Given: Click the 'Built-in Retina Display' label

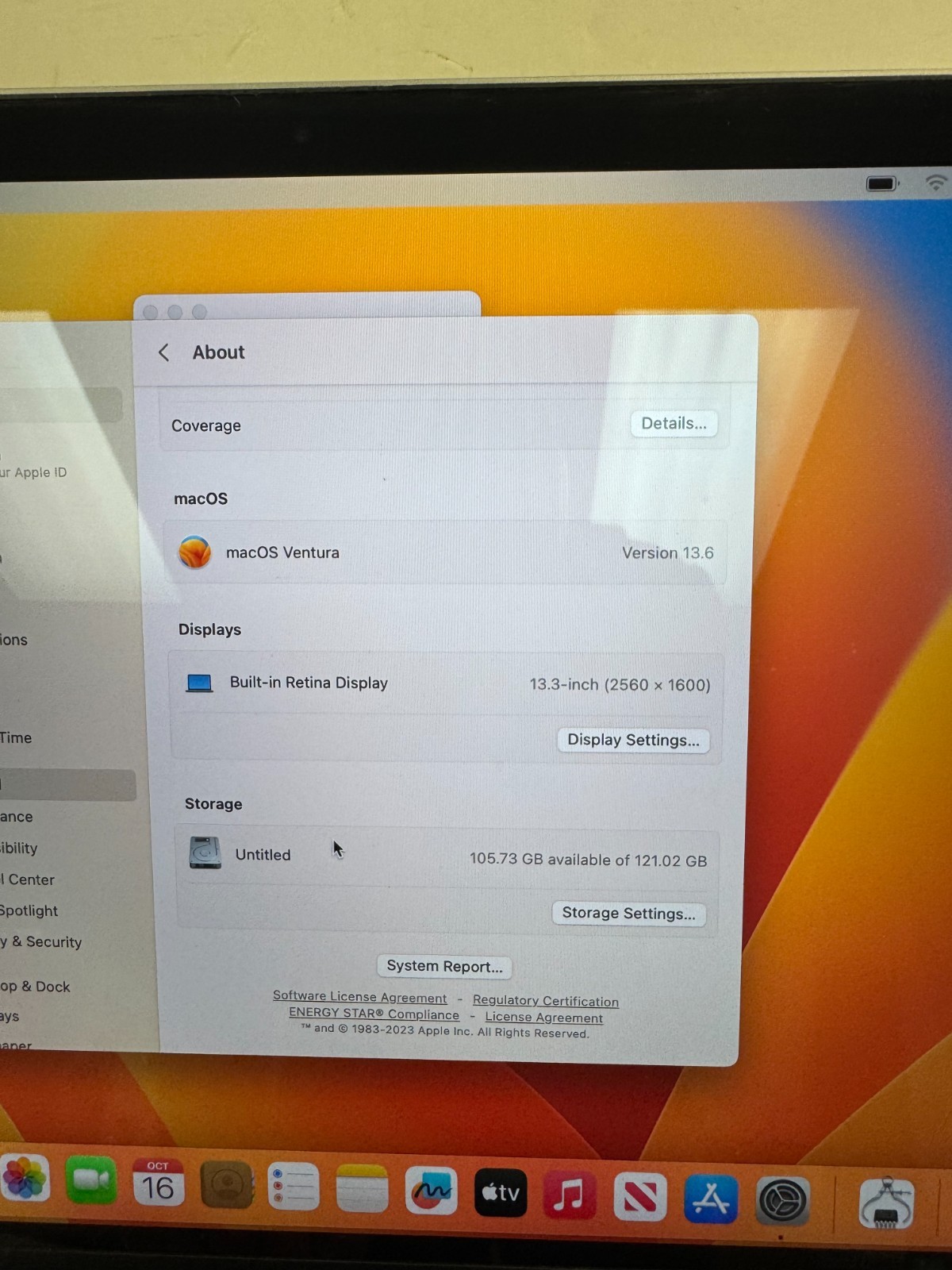Looking at the screenshot, I should pos(309,683).
